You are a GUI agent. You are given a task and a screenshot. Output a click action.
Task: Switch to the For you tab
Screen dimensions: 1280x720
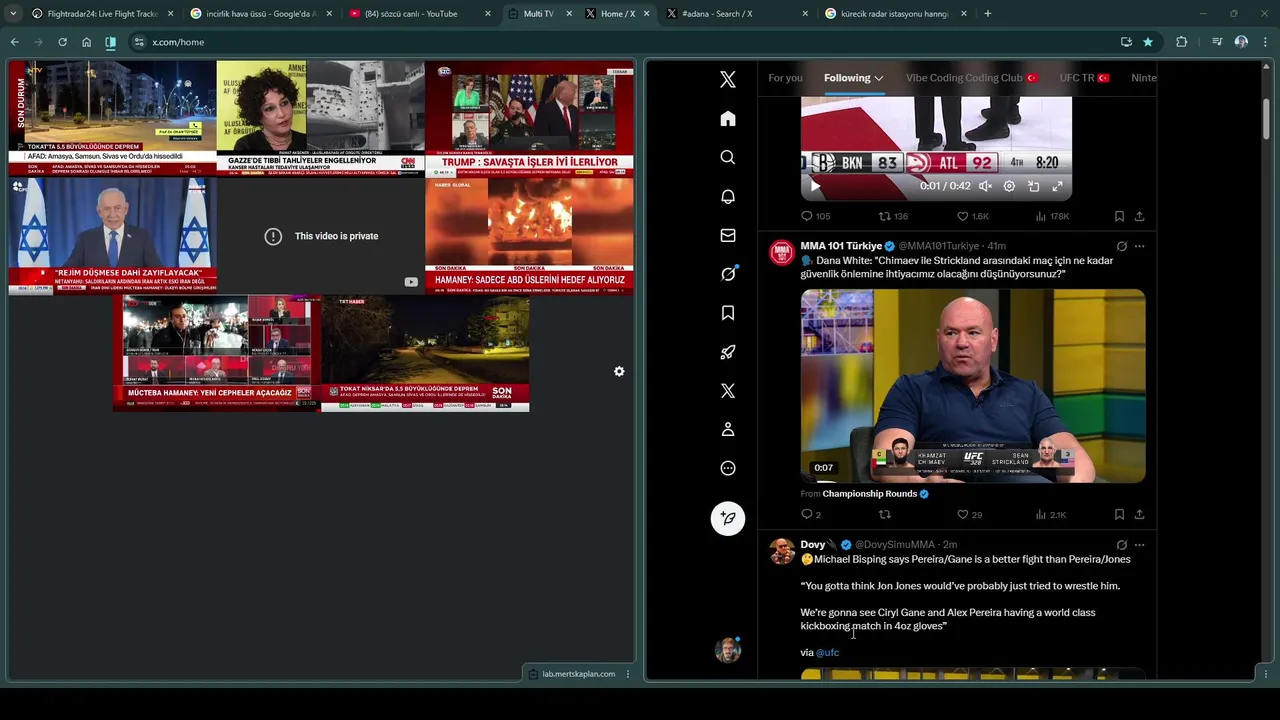(785, 78)
